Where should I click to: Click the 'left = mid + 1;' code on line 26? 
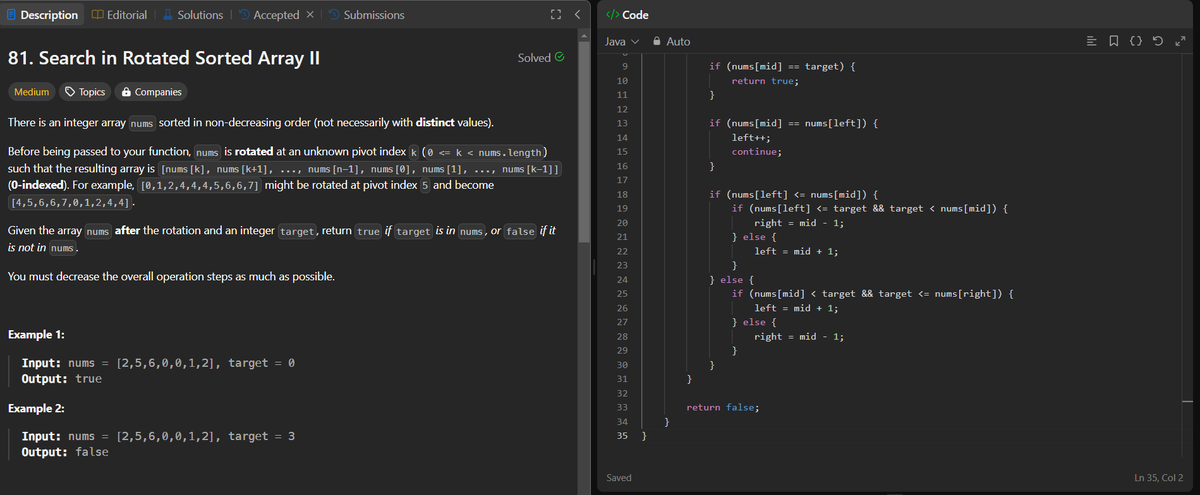tap(795, 308)
